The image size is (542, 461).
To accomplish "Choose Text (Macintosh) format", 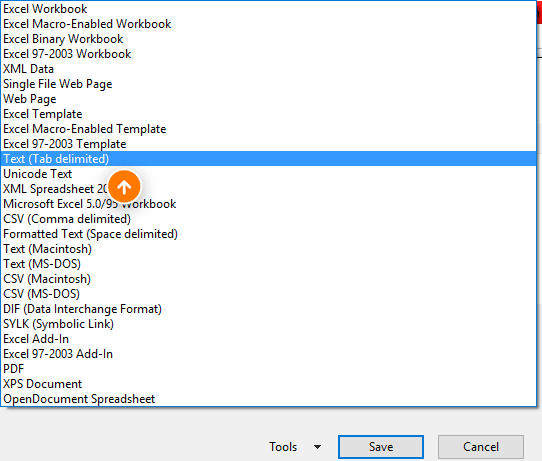I will pos(268,249).
